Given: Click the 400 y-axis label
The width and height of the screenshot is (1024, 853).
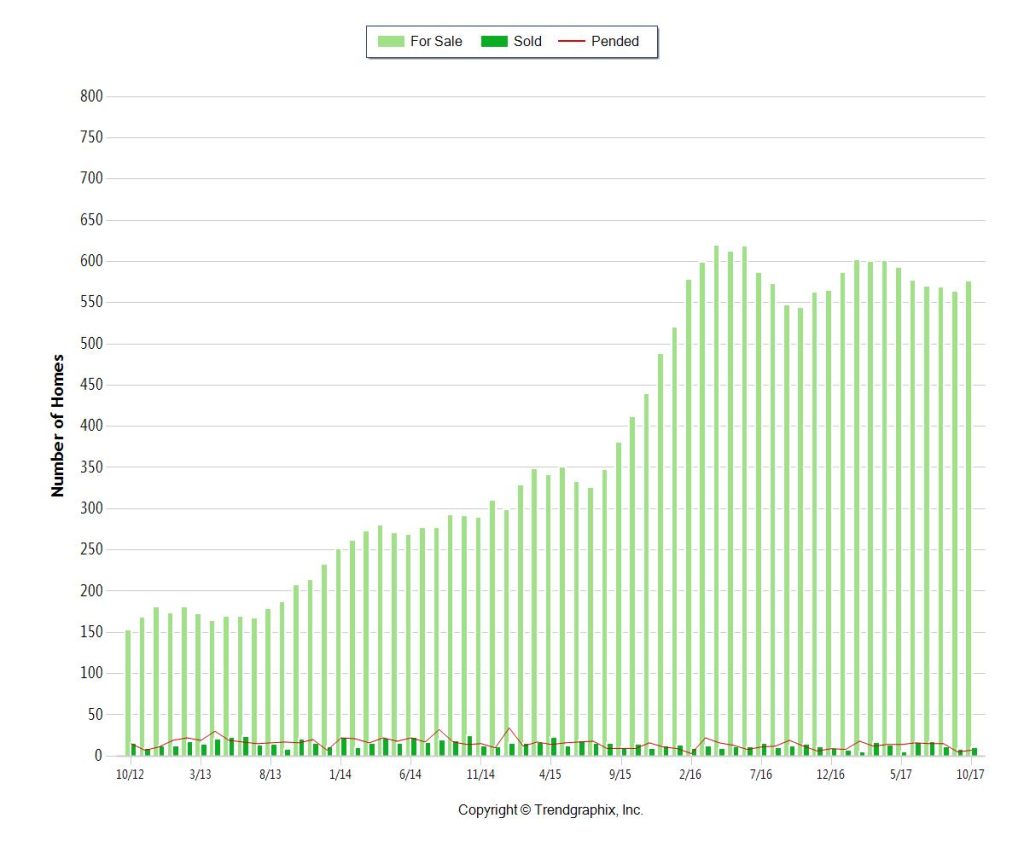Looking at the screenshot, I should [91, 426].
